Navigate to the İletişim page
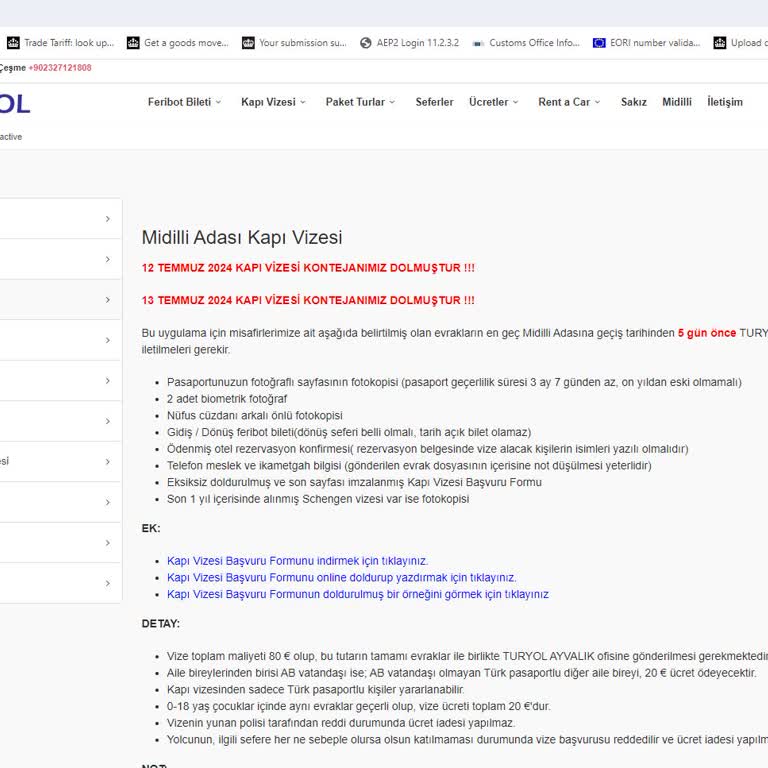 point(725,102)
